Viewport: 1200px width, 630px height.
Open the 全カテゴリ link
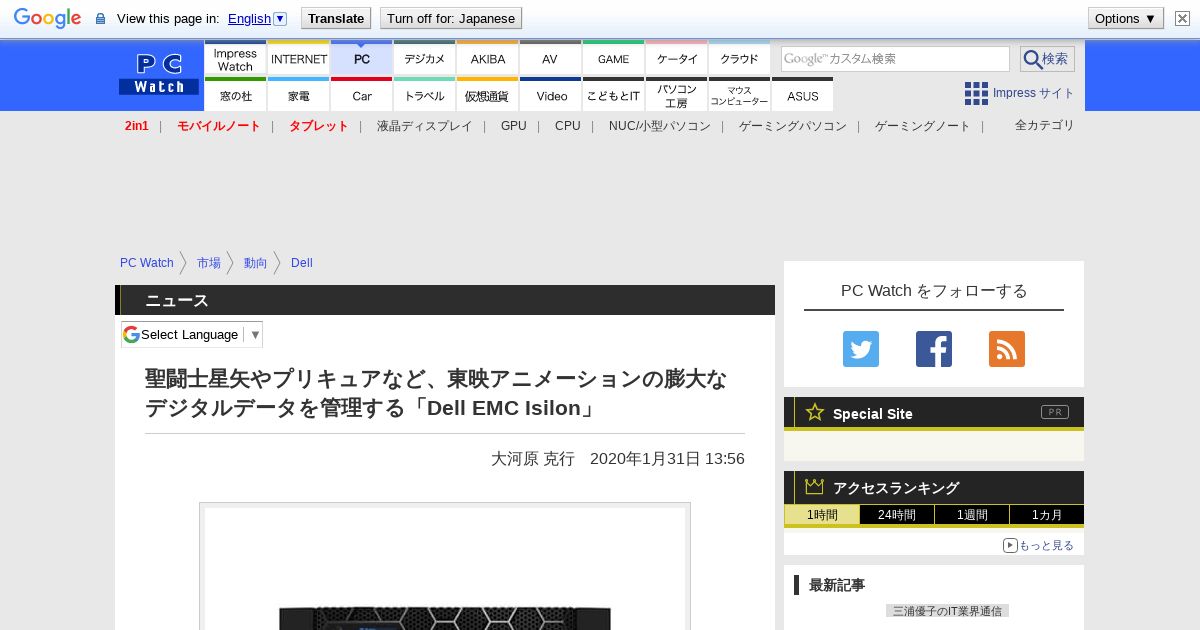tap(1045, 125)
